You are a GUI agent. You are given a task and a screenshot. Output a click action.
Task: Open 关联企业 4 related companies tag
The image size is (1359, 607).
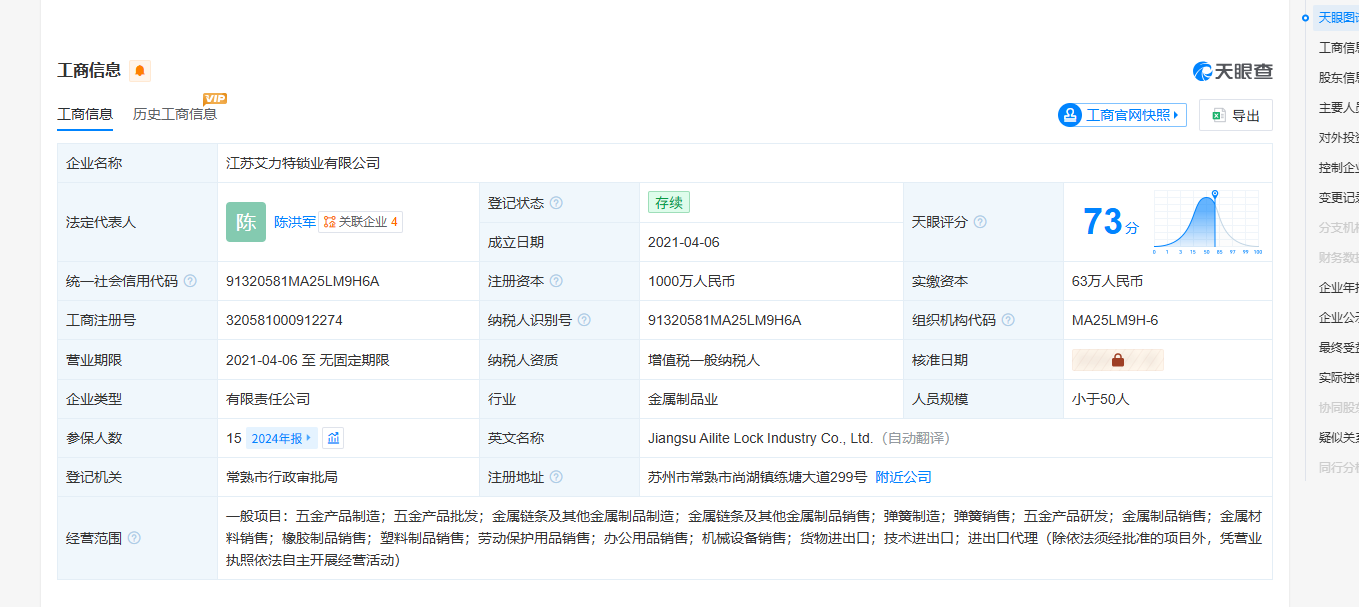click(361, 222)
